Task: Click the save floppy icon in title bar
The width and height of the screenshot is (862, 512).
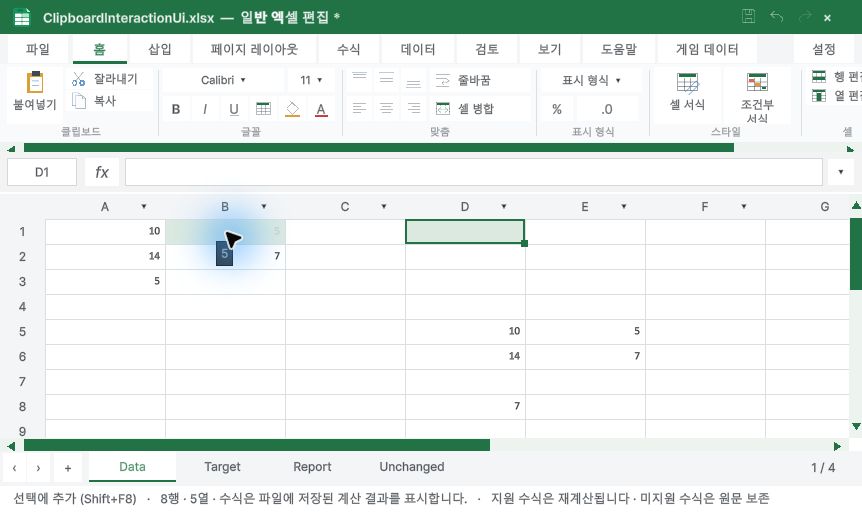Action: coord(748,16)
